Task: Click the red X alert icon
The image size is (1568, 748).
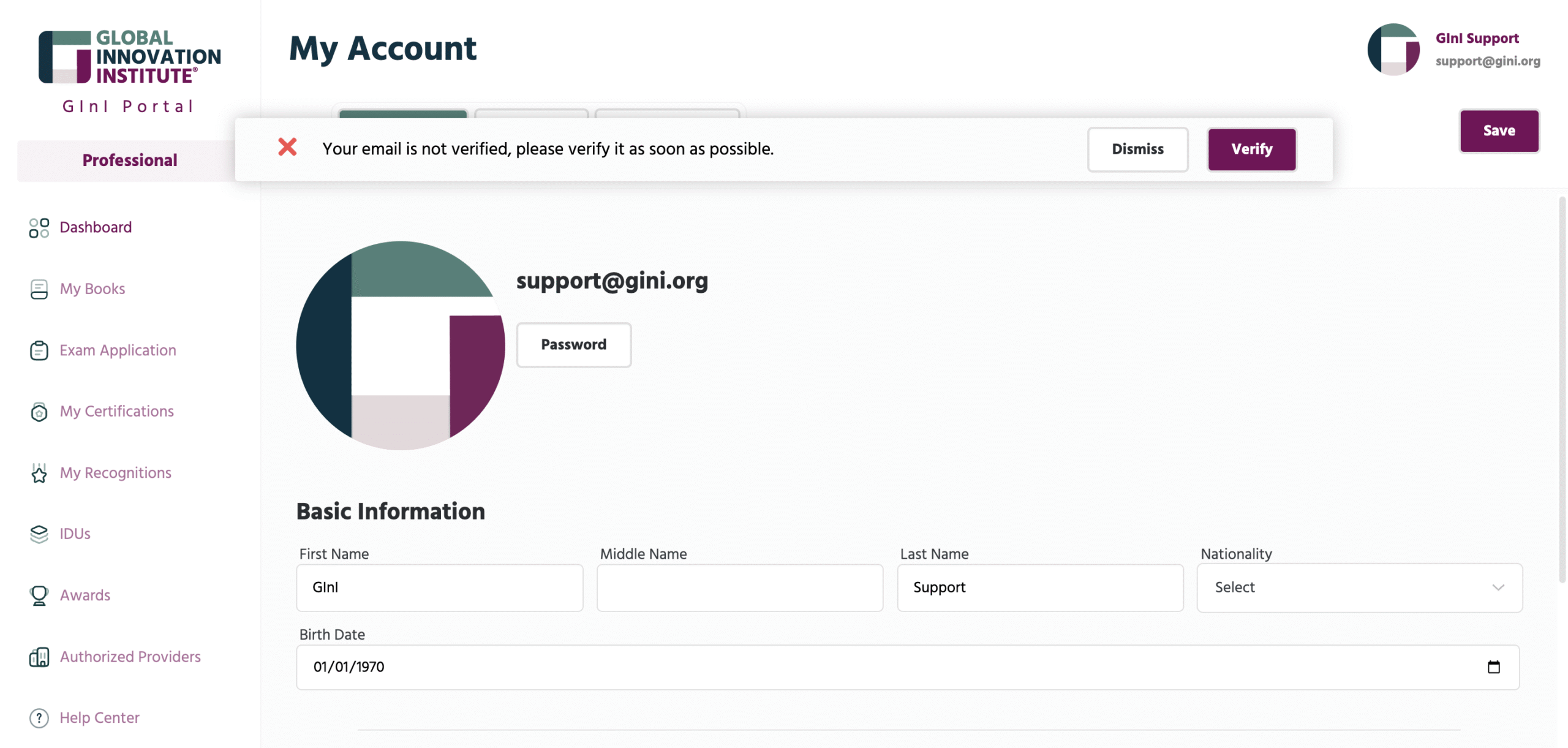Action: tap(287, 147)
